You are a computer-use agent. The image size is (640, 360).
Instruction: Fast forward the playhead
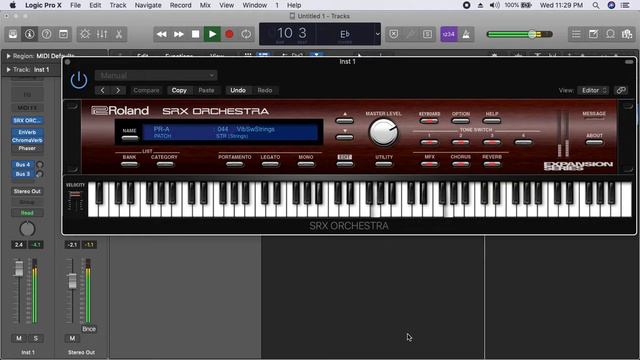(179, 34)
